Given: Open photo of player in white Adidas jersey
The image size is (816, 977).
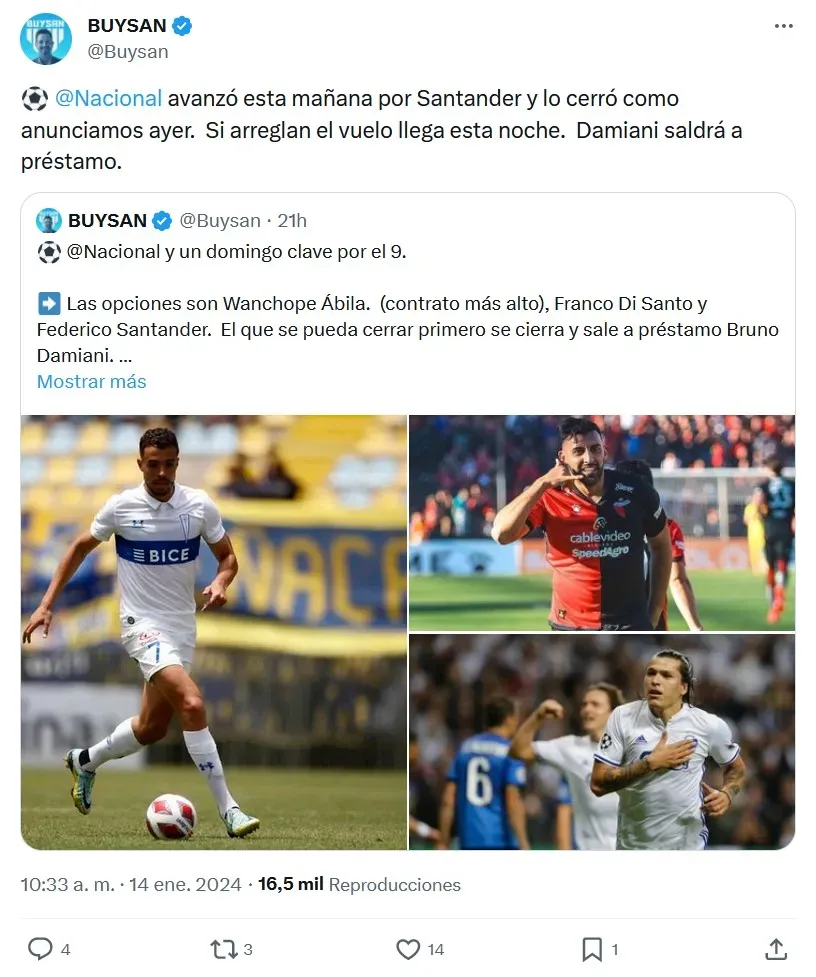Looking at the screenshot, I should (602, 742).
